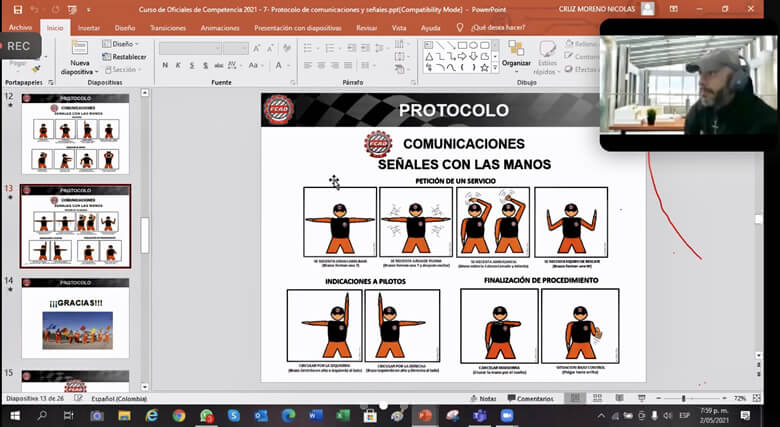
Task: Open Google Chrome from the taskbar
Action: 179,415
